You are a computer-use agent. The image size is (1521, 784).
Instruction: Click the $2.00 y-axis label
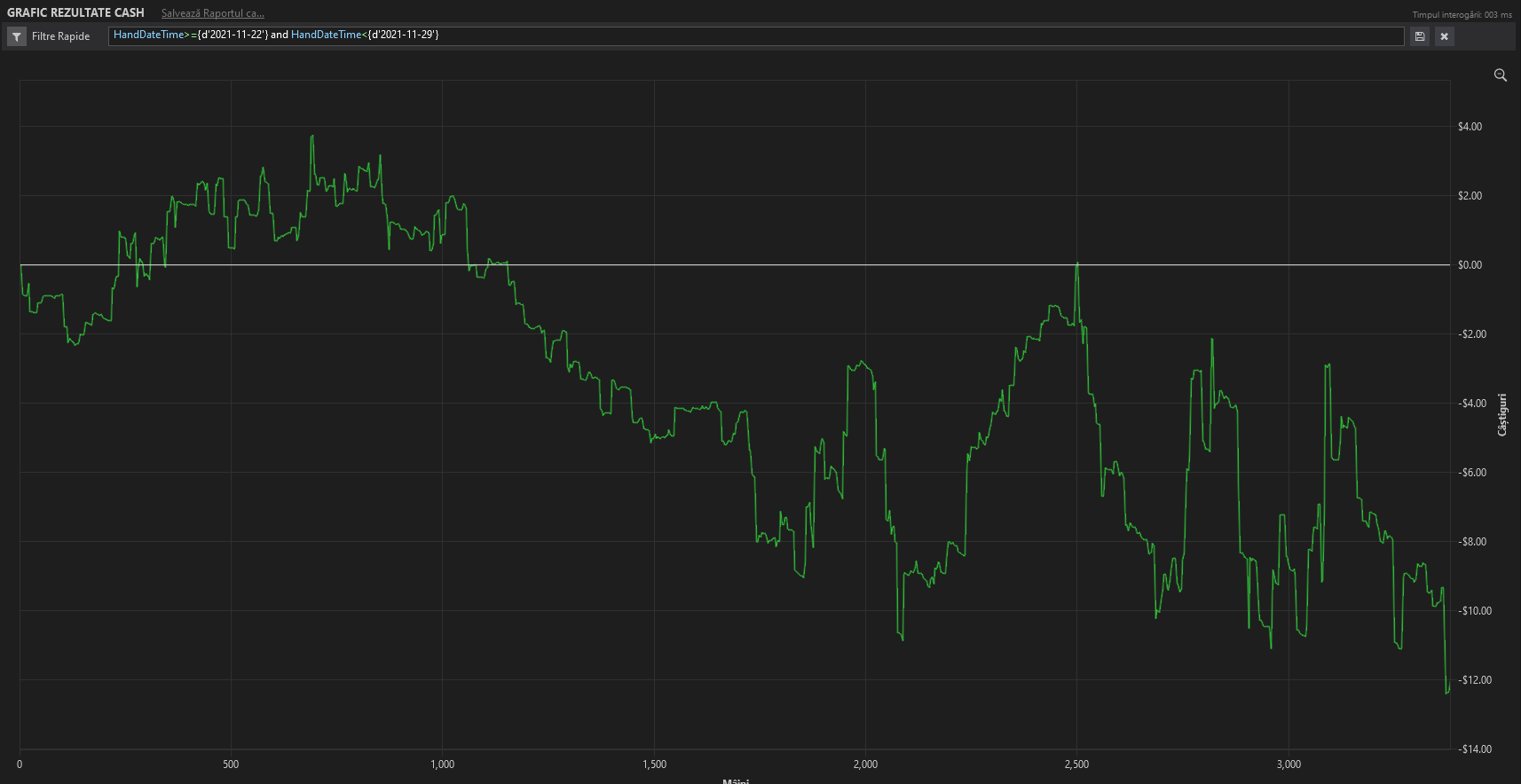point(1470,196)
